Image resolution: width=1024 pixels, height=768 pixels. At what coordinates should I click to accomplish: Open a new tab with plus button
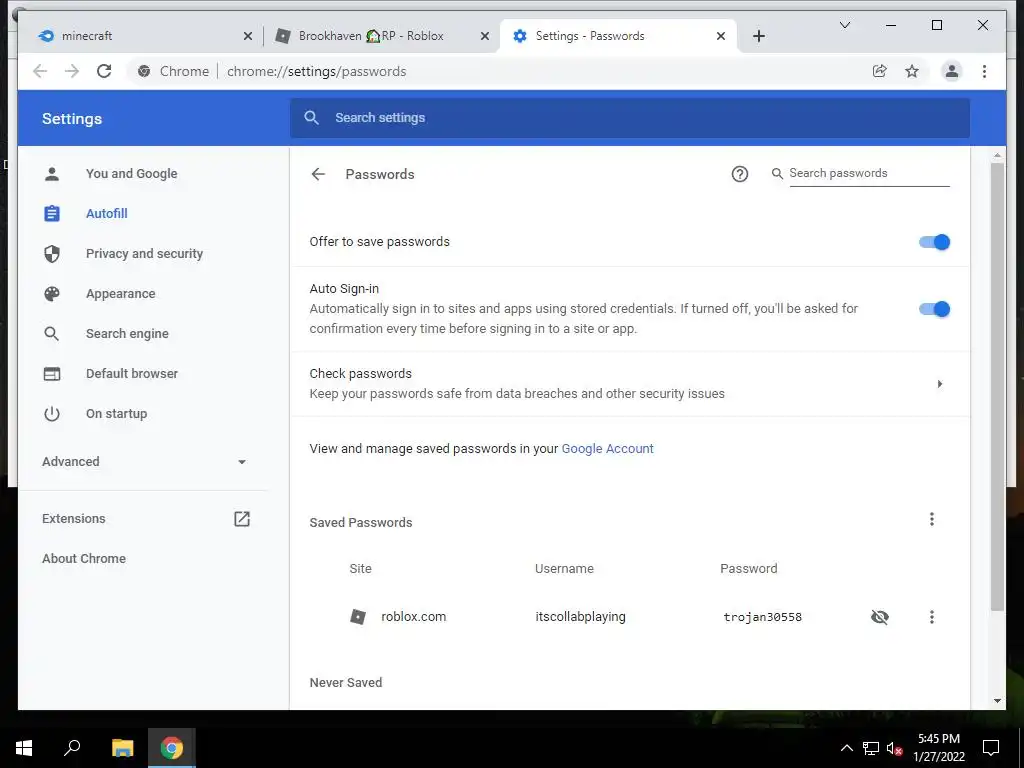click(x=758, y=36)
